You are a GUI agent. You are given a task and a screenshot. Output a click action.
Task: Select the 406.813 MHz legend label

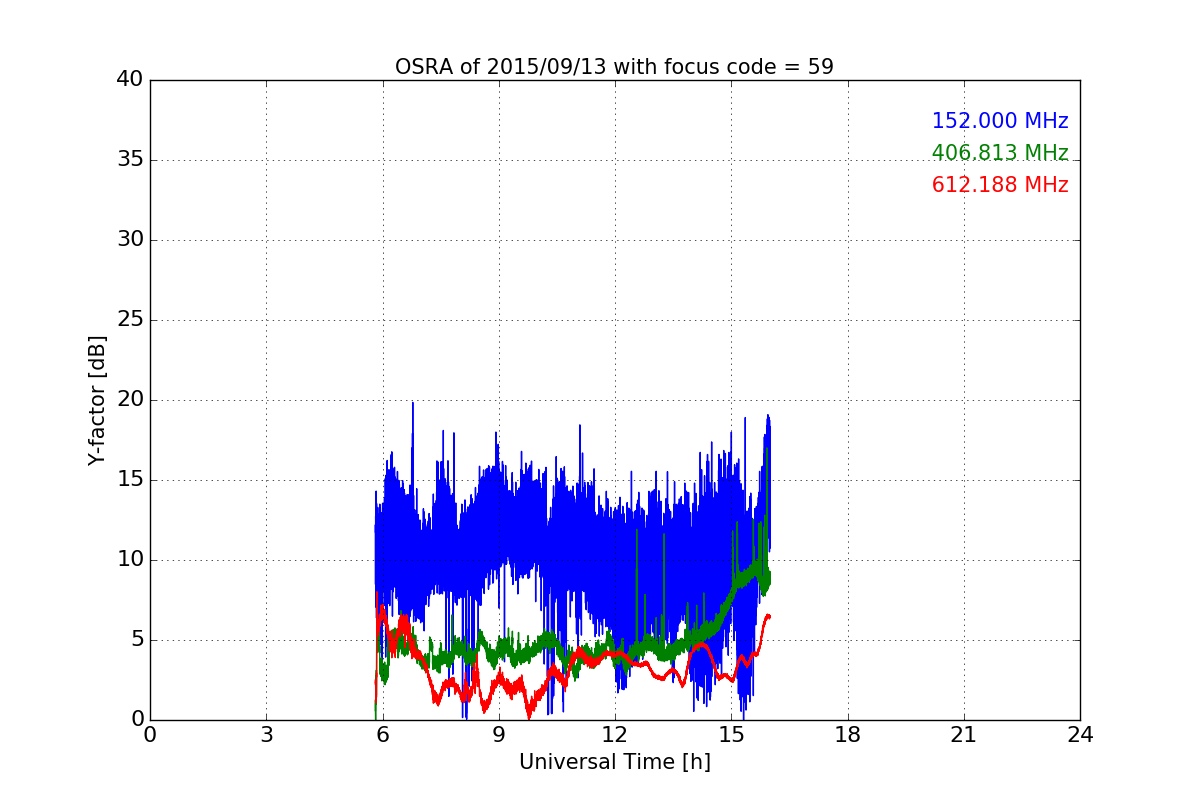click(x=1000, y=153)
